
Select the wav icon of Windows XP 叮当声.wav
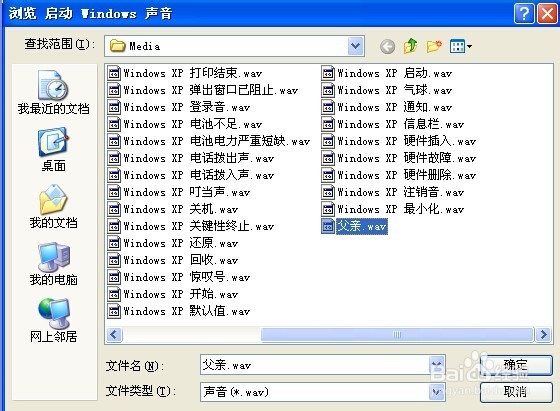(x=114, y=192)
